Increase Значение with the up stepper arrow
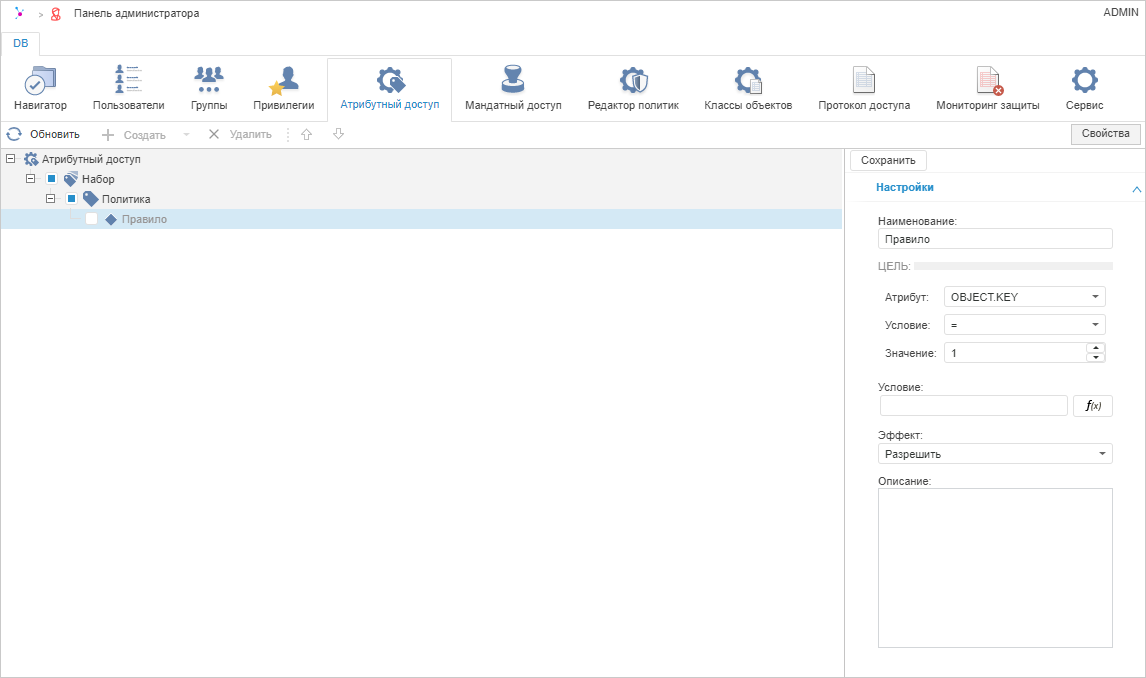 click(x=1096, y=348)
